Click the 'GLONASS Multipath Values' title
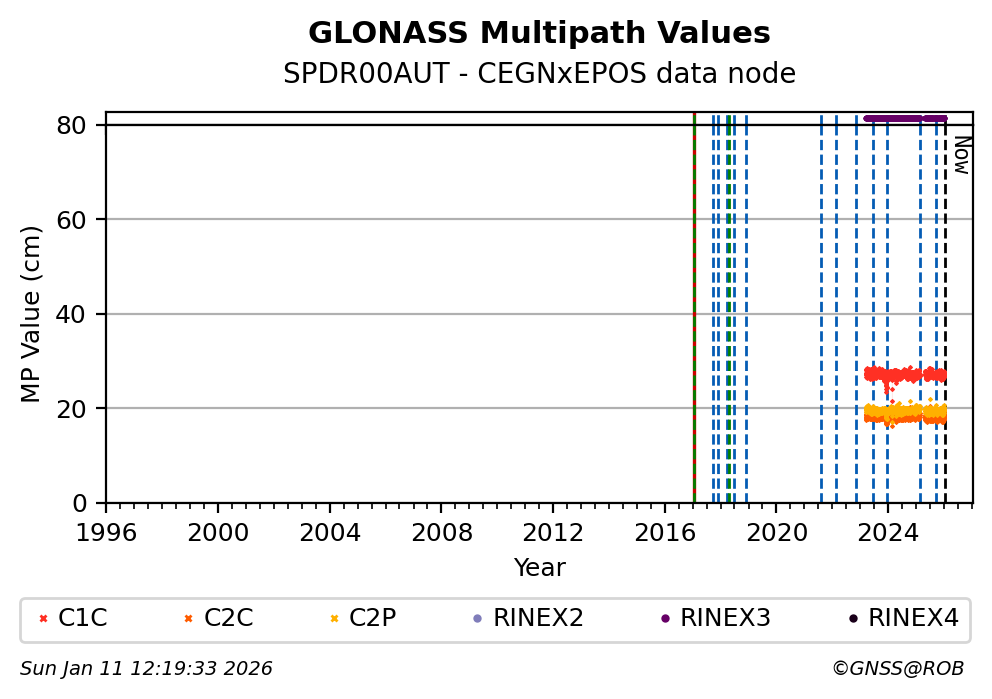This screenshot has height=699, width=992. 539,34
